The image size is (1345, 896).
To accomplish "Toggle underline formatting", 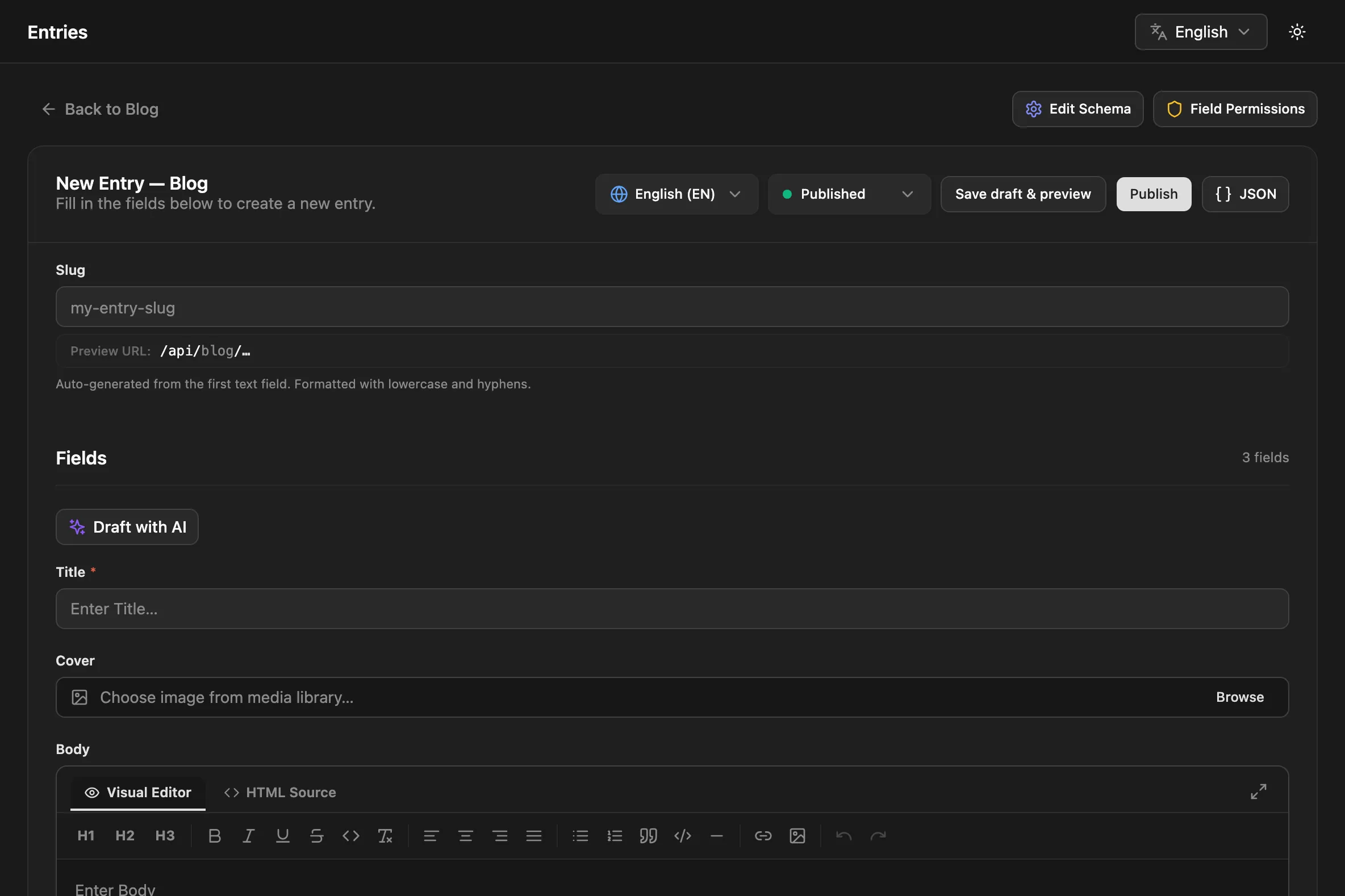I will [282, 835].
